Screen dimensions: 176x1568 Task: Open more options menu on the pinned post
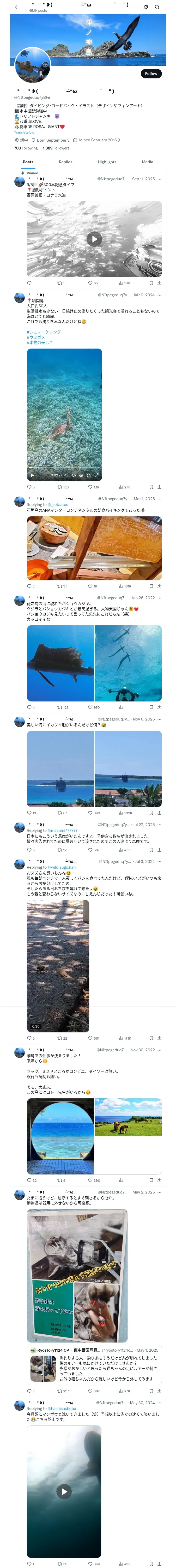[x=160, y=179]
